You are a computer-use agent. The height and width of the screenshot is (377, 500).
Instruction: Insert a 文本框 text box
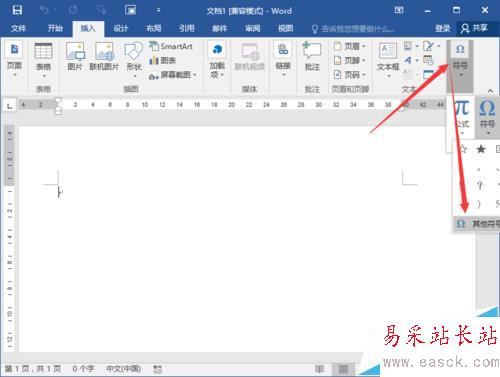click(x=388, y=60)
